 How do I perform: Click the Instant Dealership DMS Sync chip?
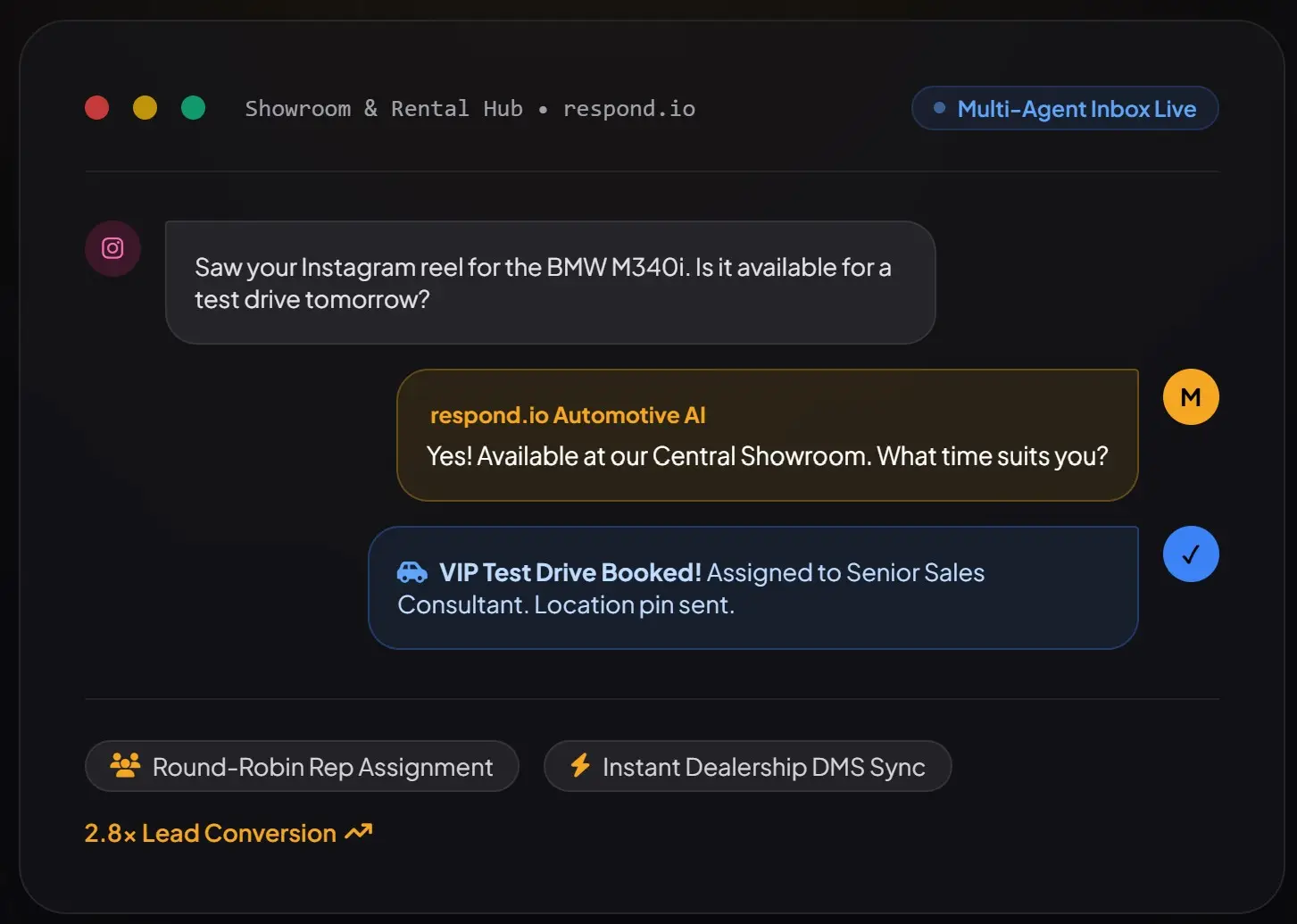[x=748, y=766]
